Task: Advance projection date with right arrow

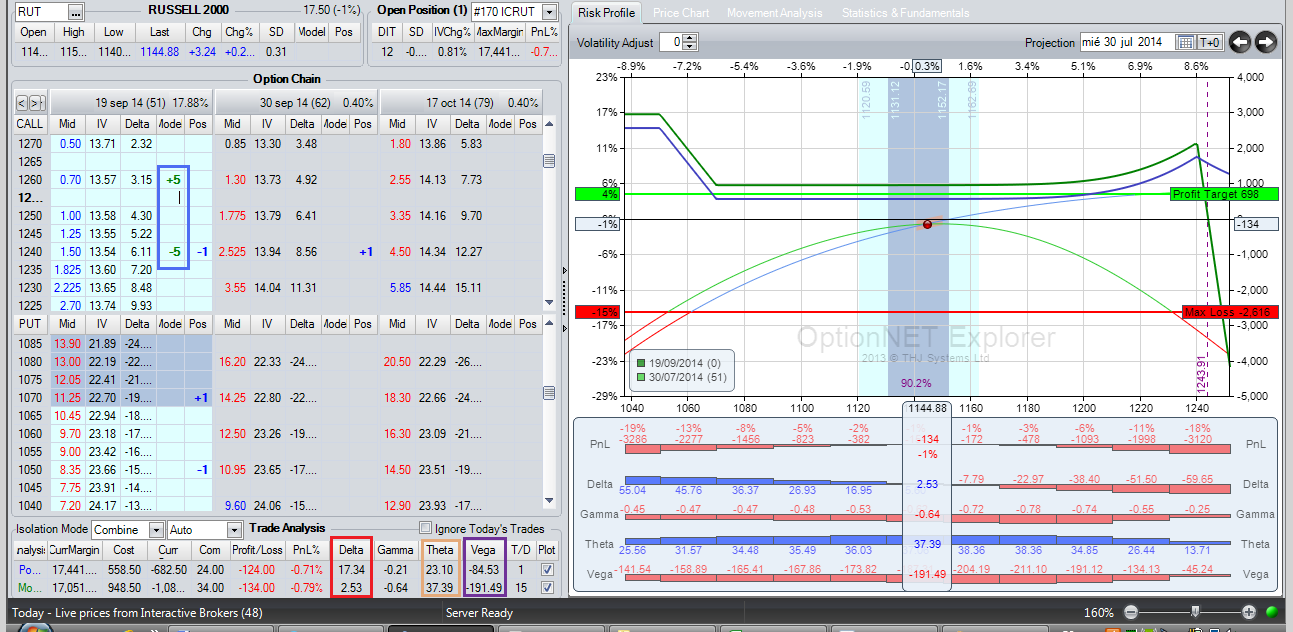Action: click(1266, 42)
